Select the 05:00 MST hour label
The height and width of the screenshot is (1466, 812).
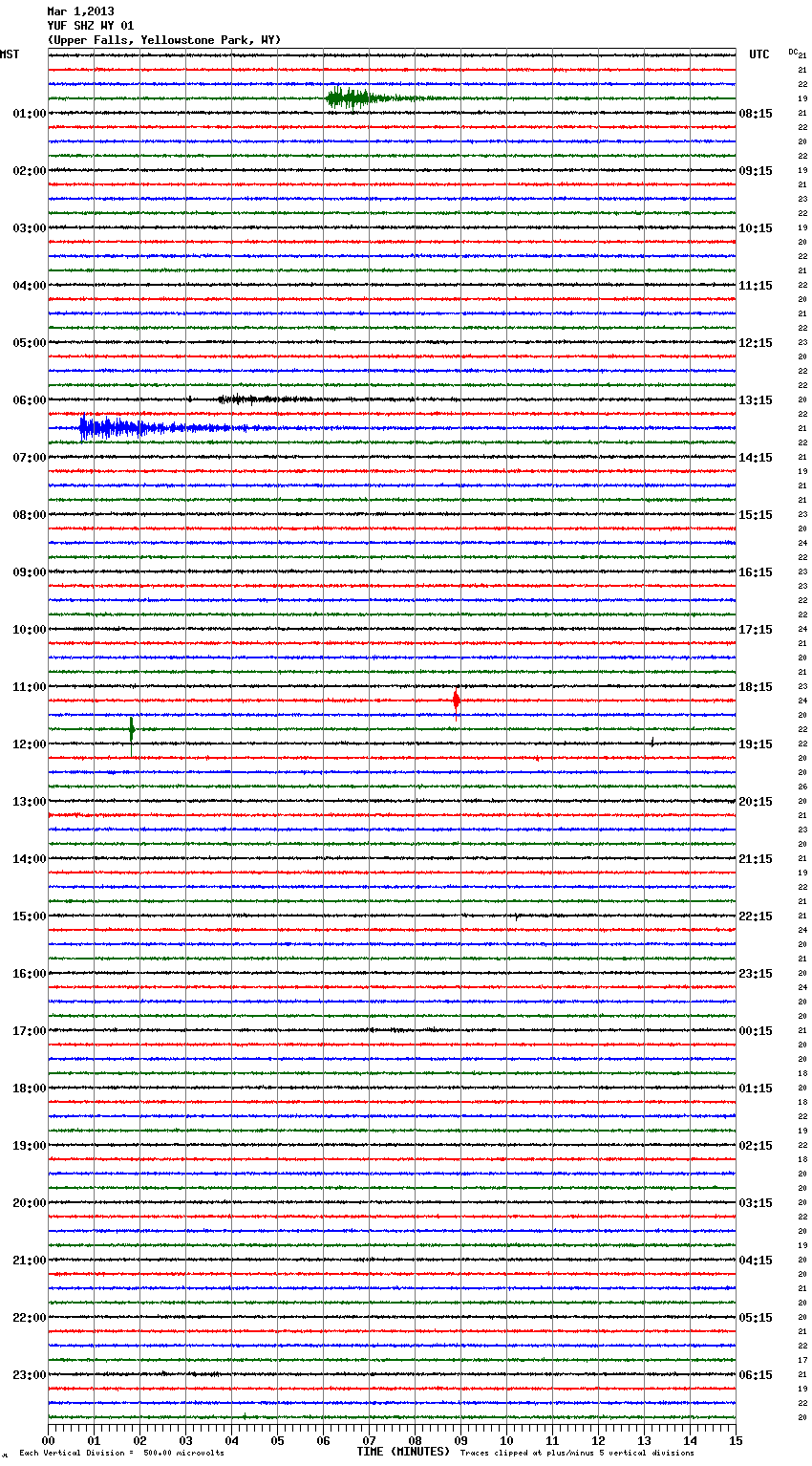coord(29,343)
